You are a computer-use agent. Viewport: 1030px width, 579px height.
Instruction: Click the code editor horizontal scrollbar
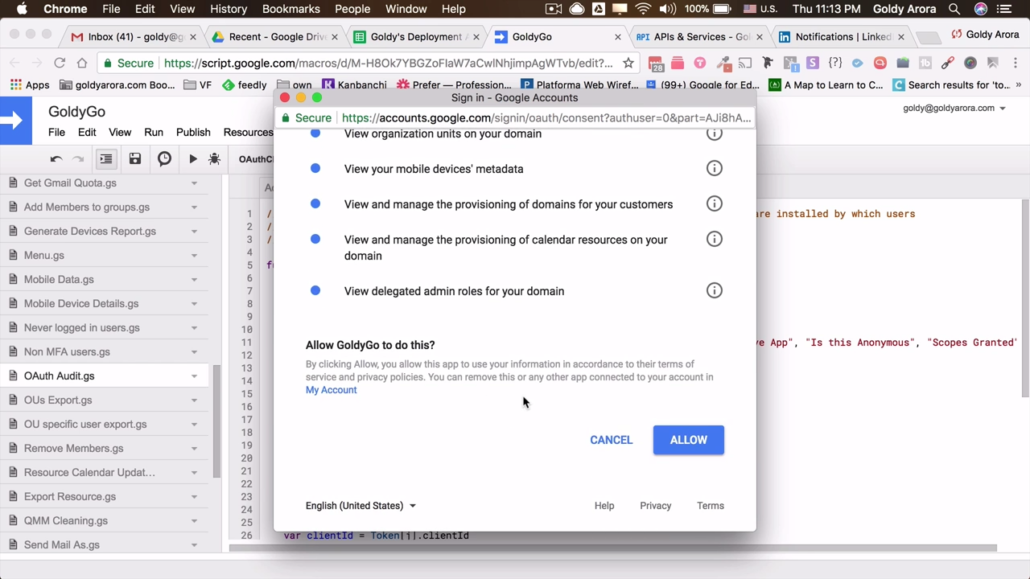(x=613, y=547)
